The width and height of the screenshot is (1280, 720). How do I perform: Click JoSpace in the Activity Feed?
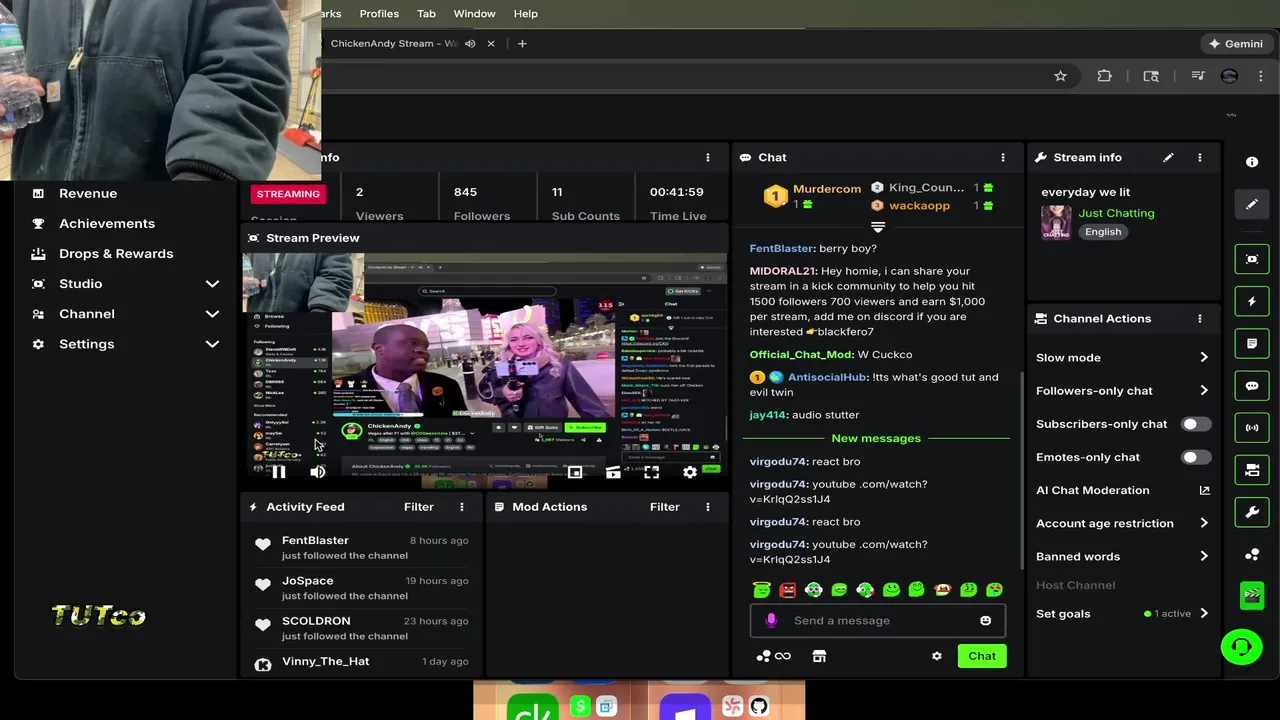tap(308, 581)
